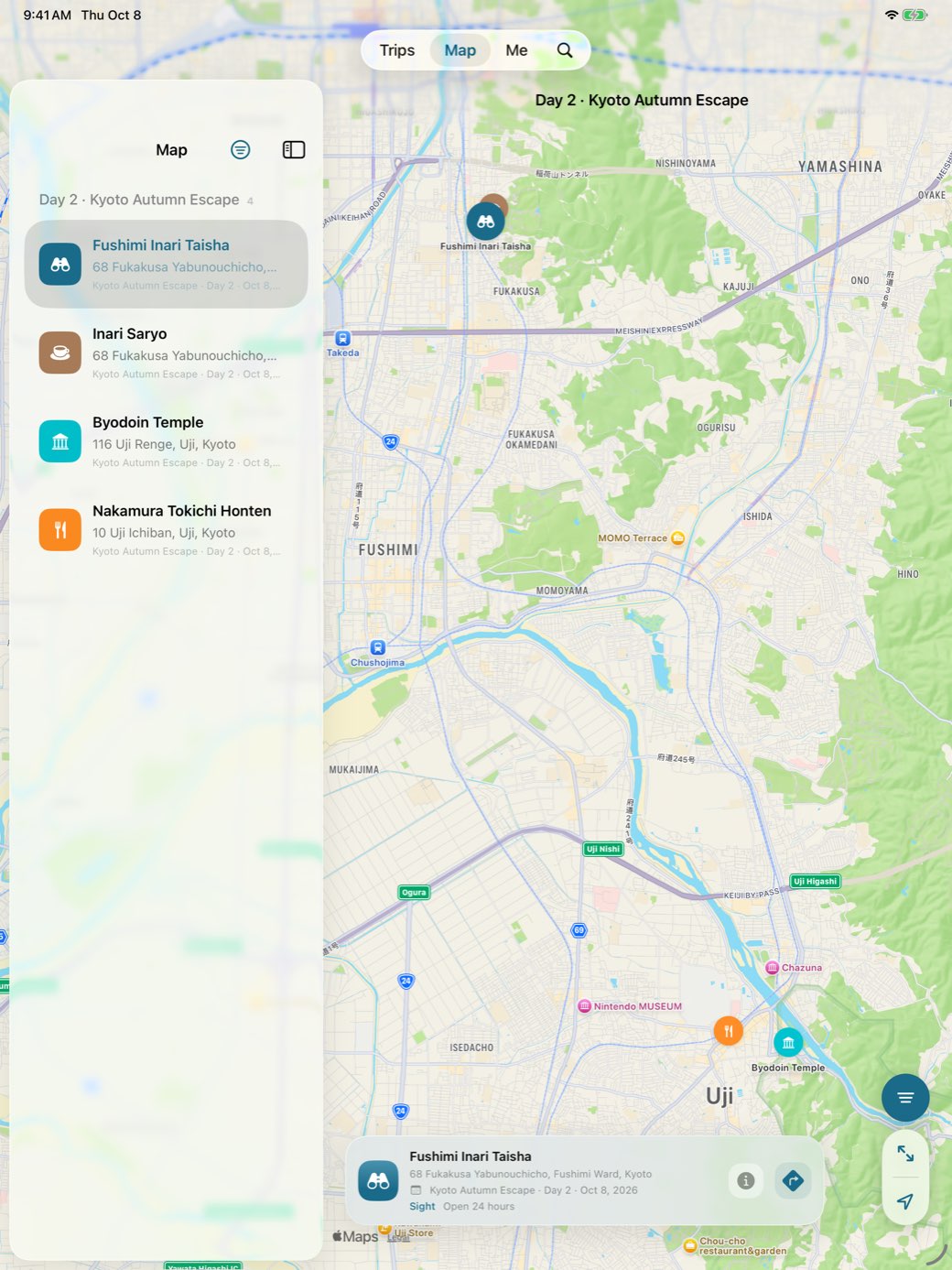The width and height of the screenshot is (952, 1270).
Task: Get directions to Fushimi Inari Taisha
Action: (x=793, y=1180)
